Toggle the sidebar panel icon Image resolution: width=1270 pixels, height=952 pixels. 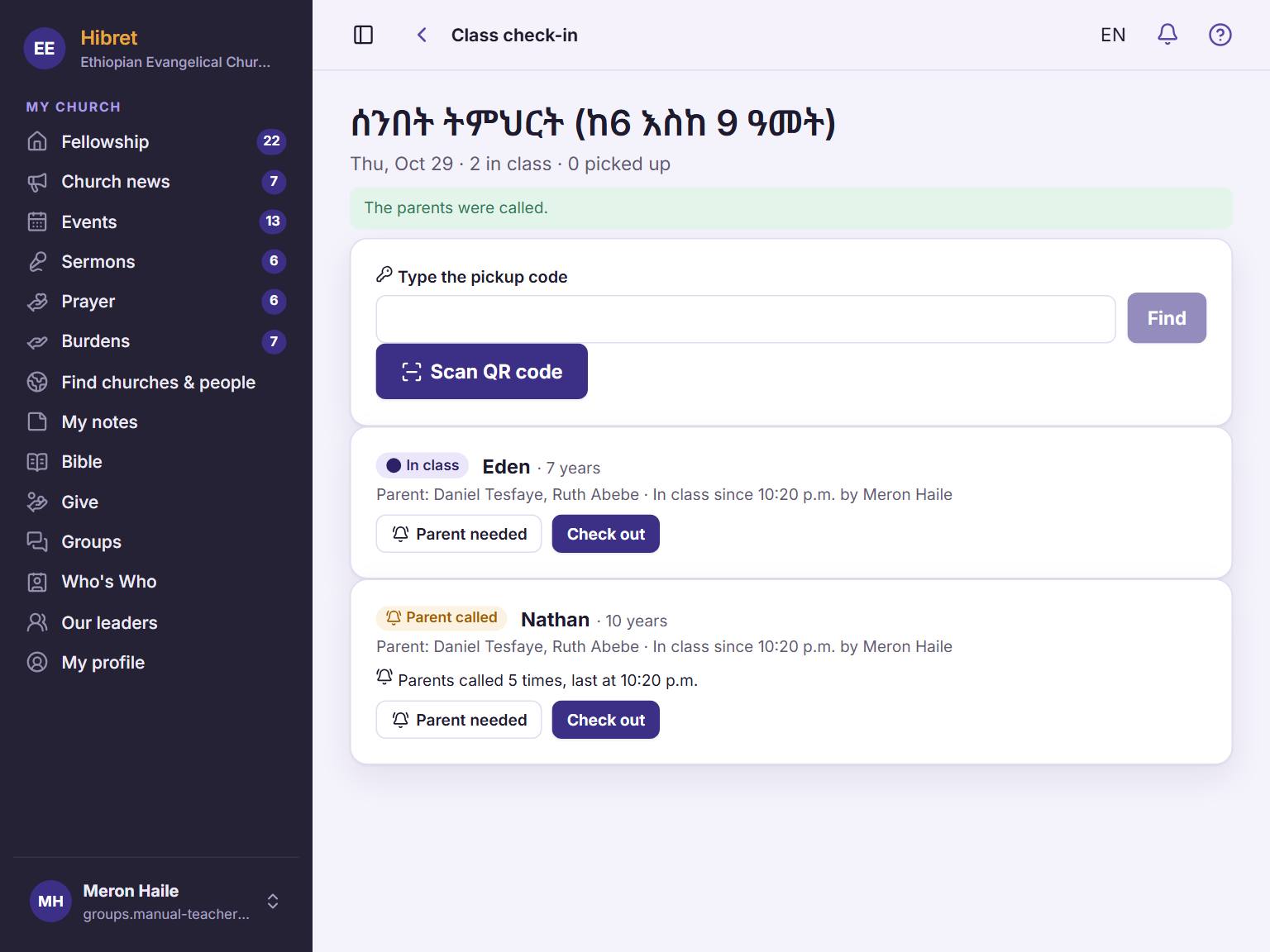click(x=363, y=35)
